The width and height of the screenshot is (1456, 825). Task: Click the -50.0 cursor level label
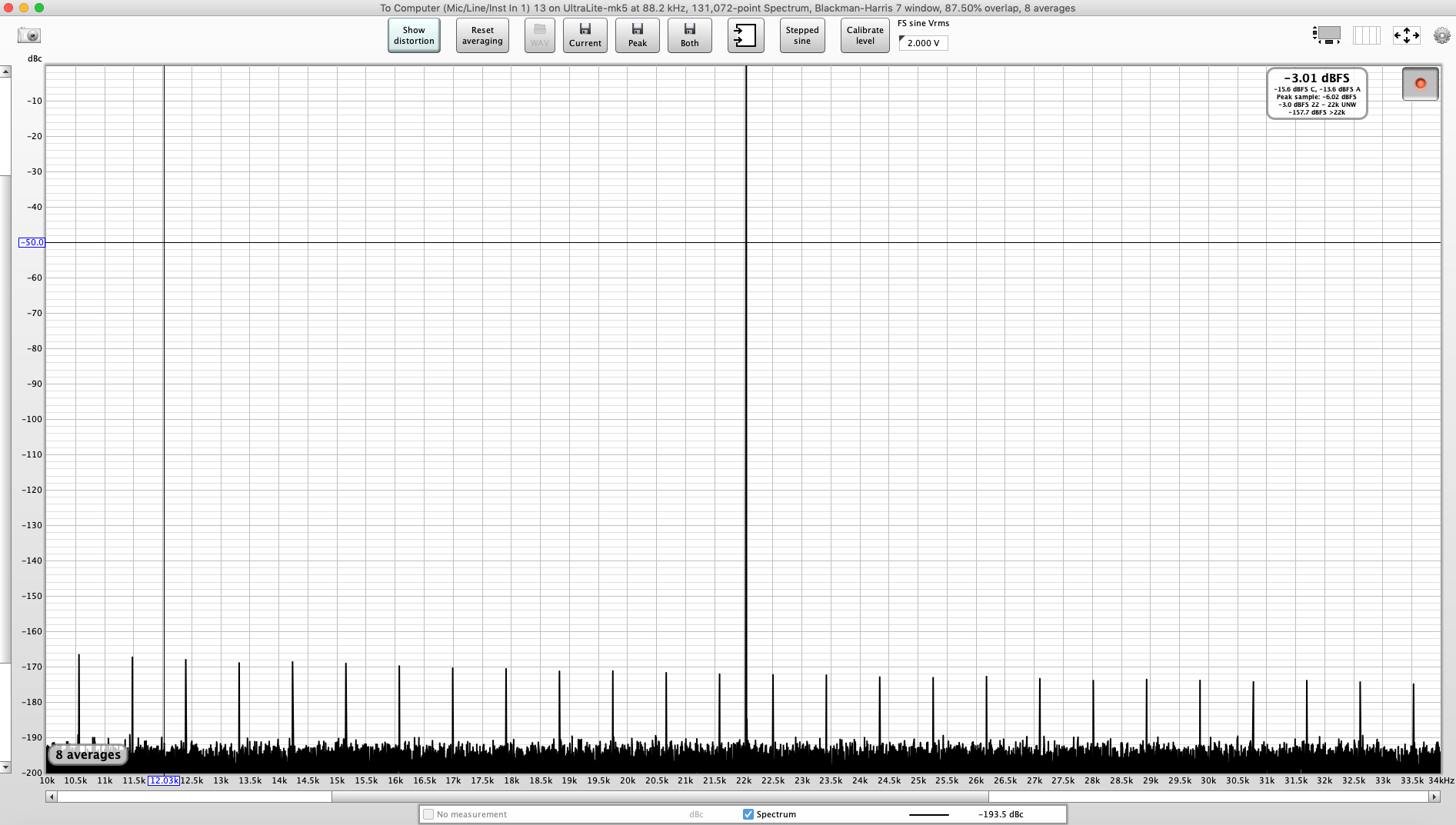[x=32, y=242]
